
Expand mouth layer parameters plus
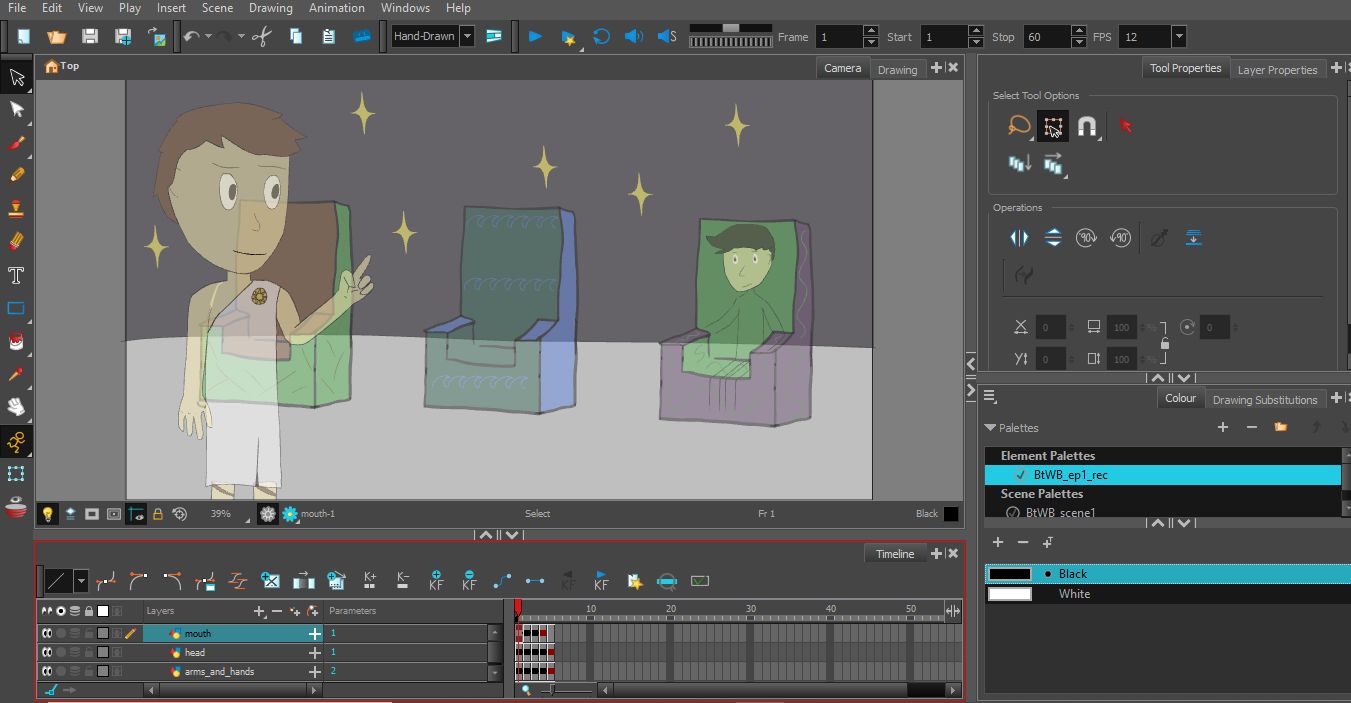(x=315, y=633)
